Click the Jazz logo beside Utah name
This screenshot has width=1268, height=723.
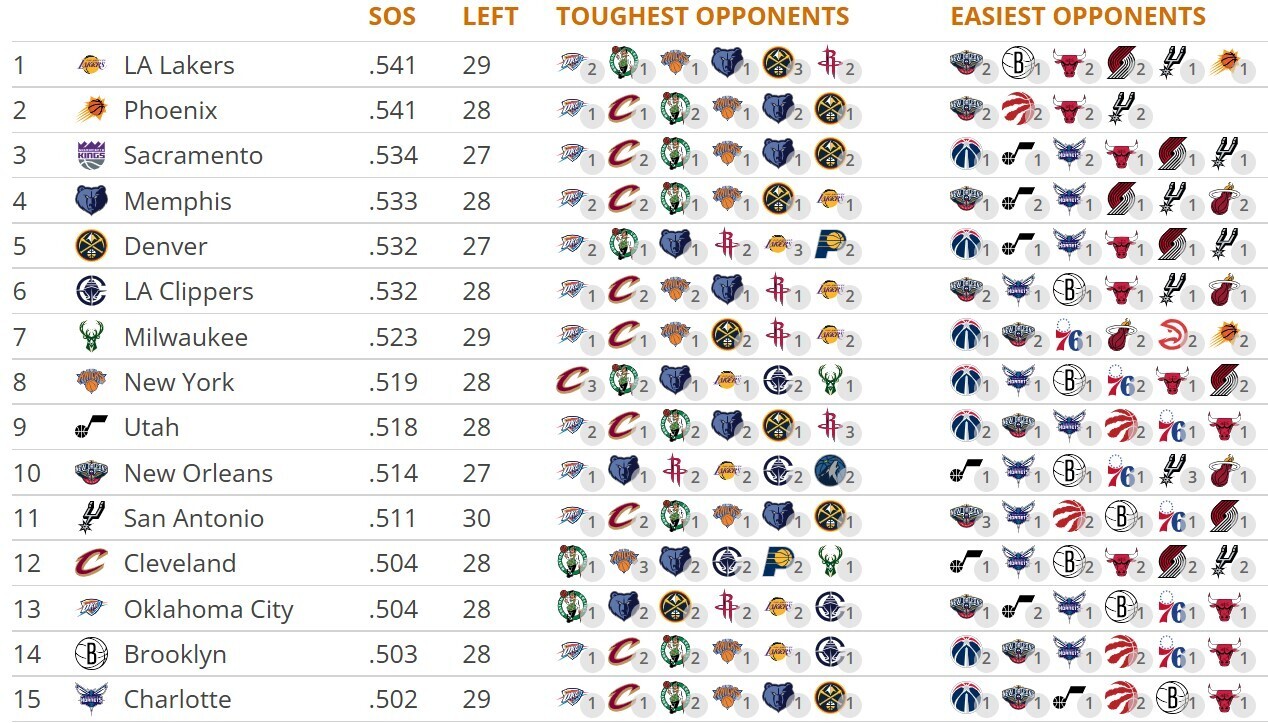point(91,428)
